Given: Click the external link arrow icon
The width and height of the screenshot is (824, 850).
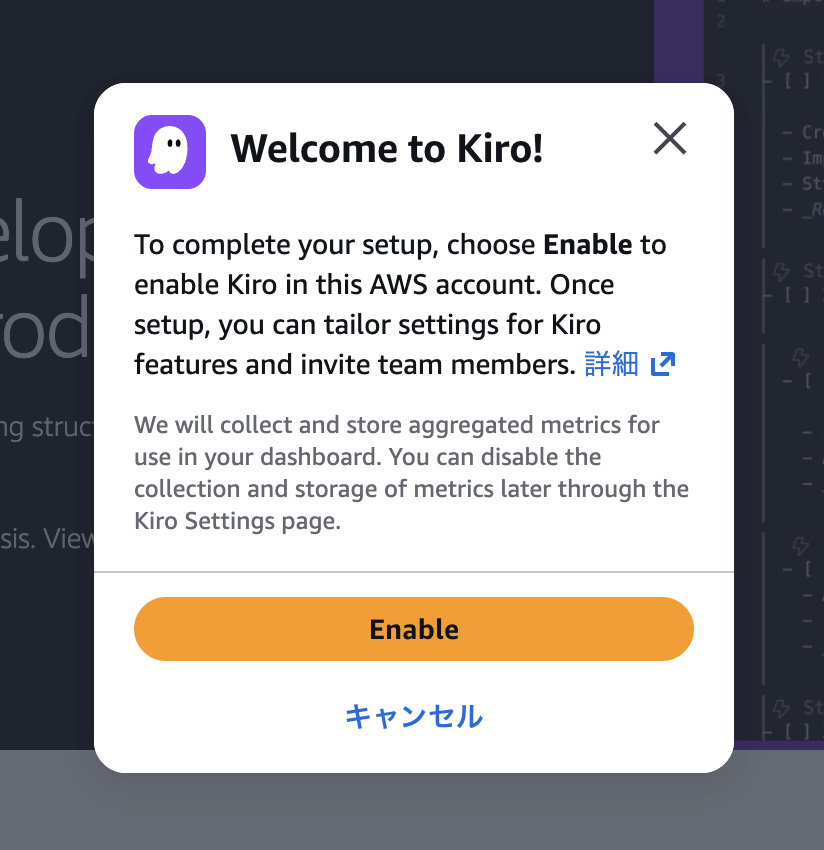Looking at the screenshot, I should 663,365.
